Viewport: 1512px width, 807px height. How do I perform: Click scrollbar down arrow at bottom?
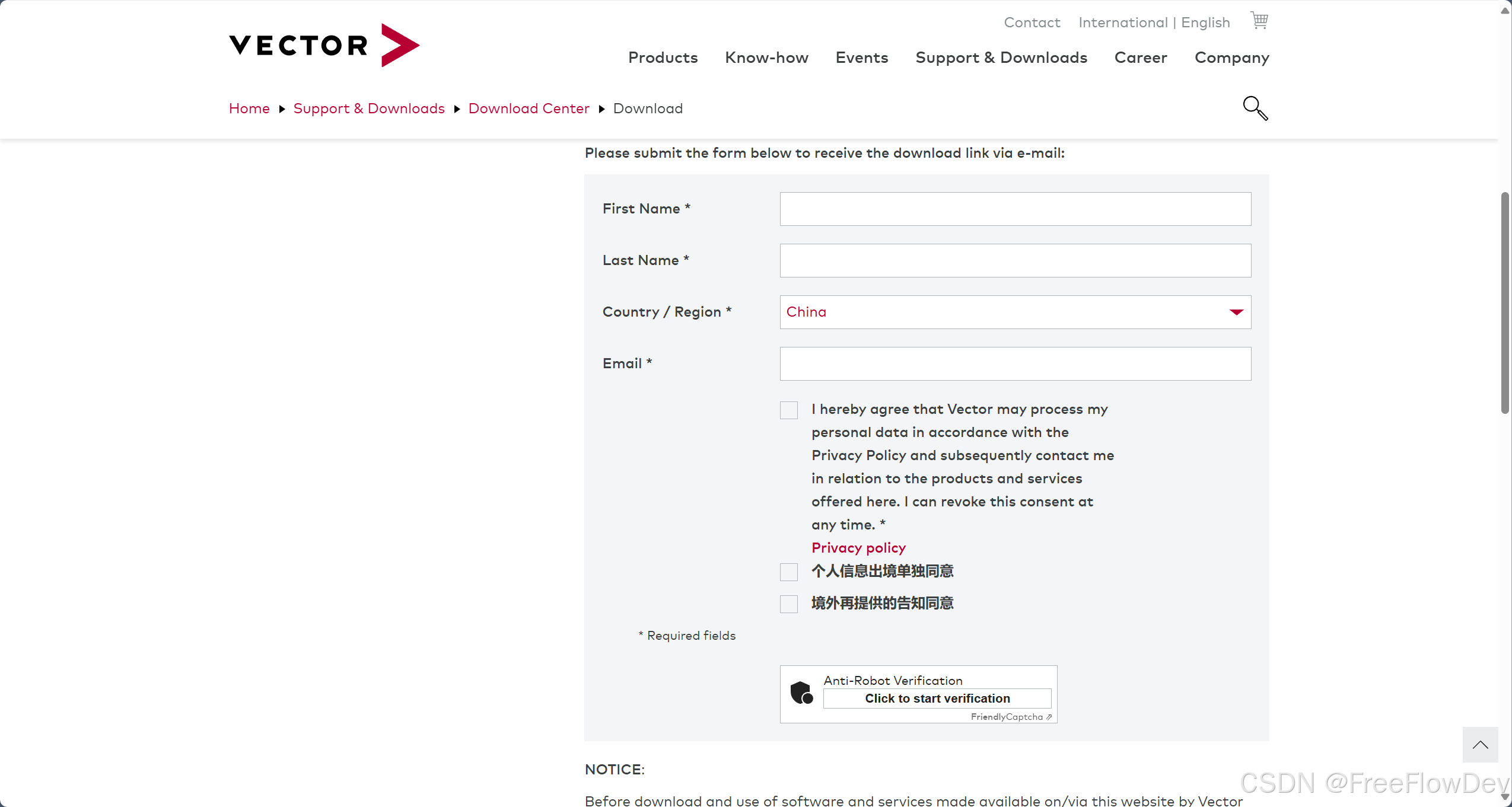click(x=1505, y=798)
